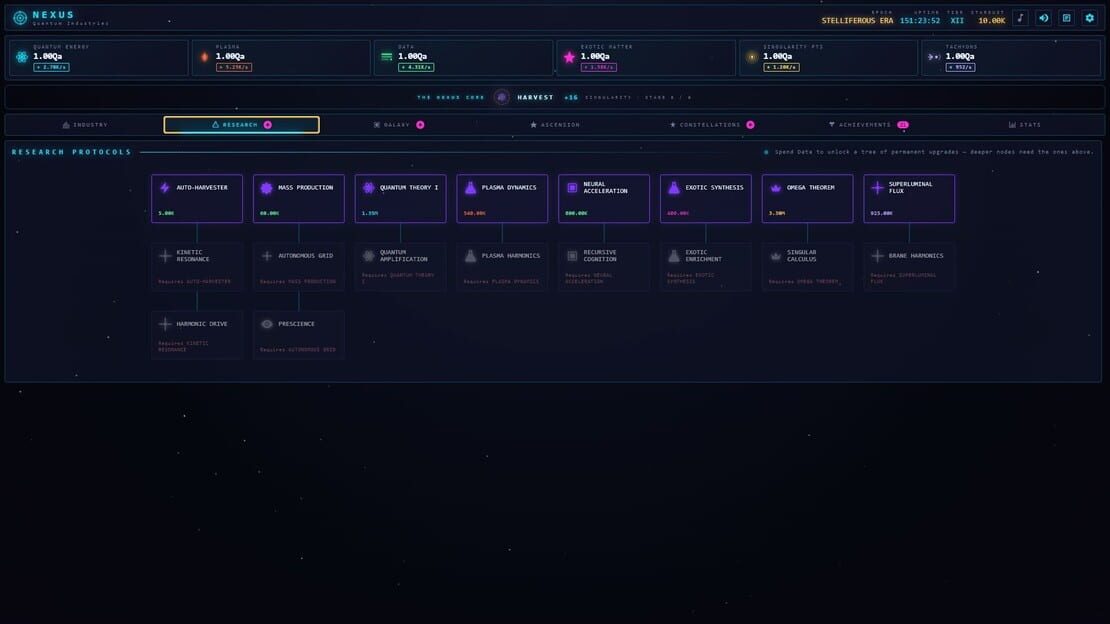Open the Constellations tab
1110x624 pixels.
point(711,125)
